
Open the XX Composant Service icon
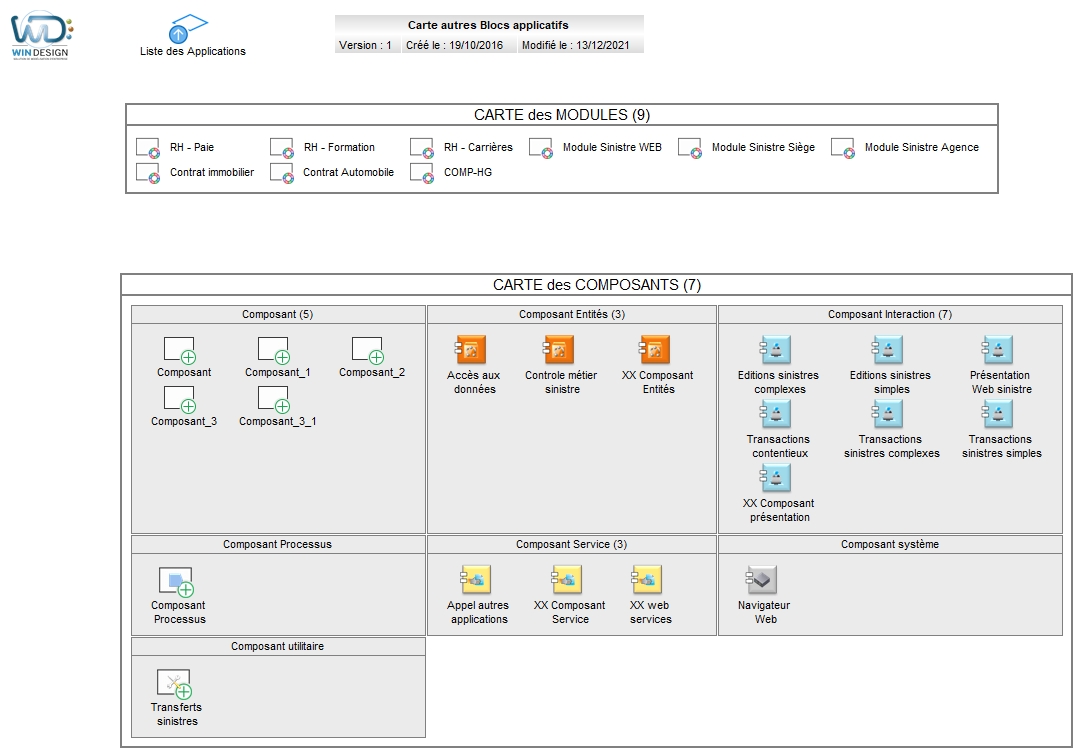click(567, 580)
